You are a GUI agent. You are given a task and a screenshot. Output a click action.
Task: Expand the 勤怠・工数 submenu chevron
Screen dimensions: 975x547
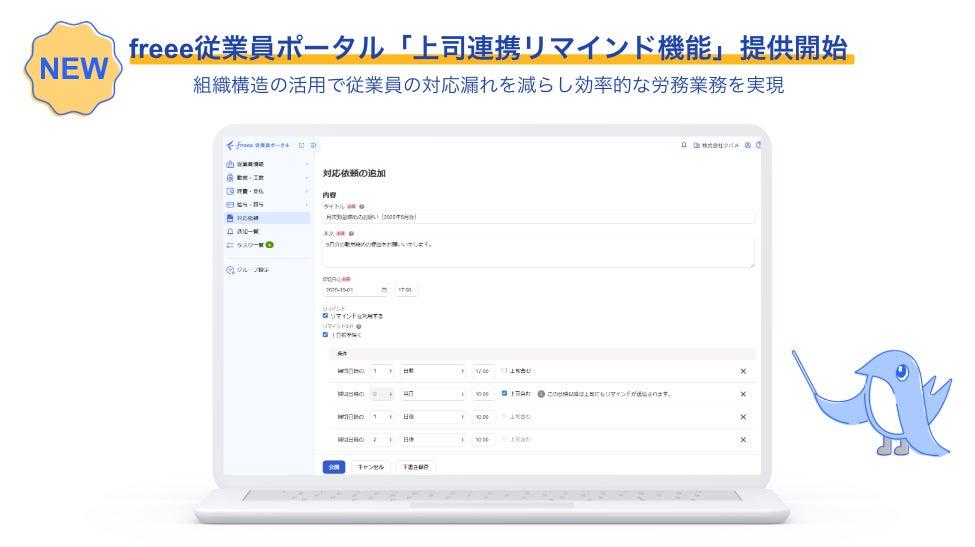(307, 178)
